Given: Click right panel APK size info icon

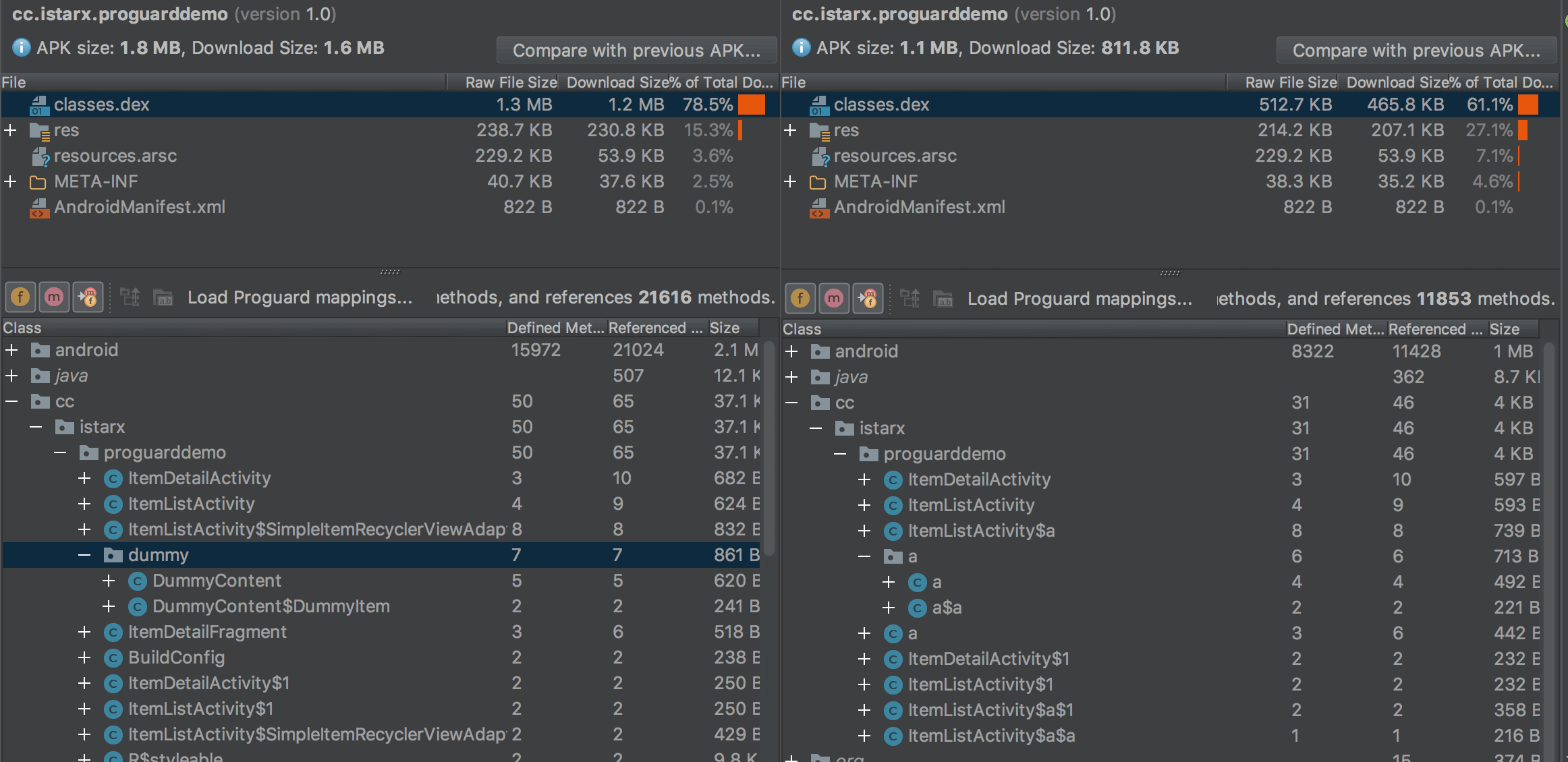Looking at the screenshot, I should (802, 48).
